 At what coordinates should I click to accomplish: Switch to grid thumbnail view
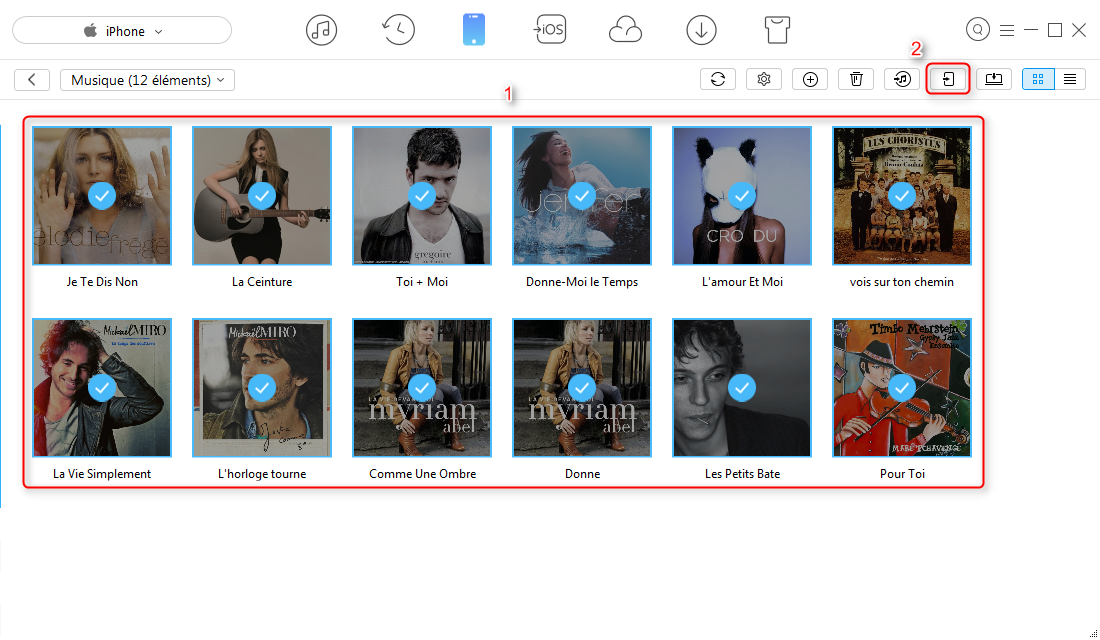[x=1038, y=79]
